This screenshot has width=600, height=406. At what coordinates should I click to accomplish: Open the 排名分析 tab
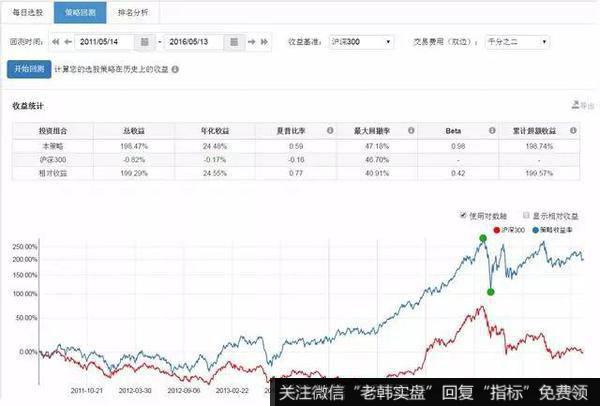point(133,13)
